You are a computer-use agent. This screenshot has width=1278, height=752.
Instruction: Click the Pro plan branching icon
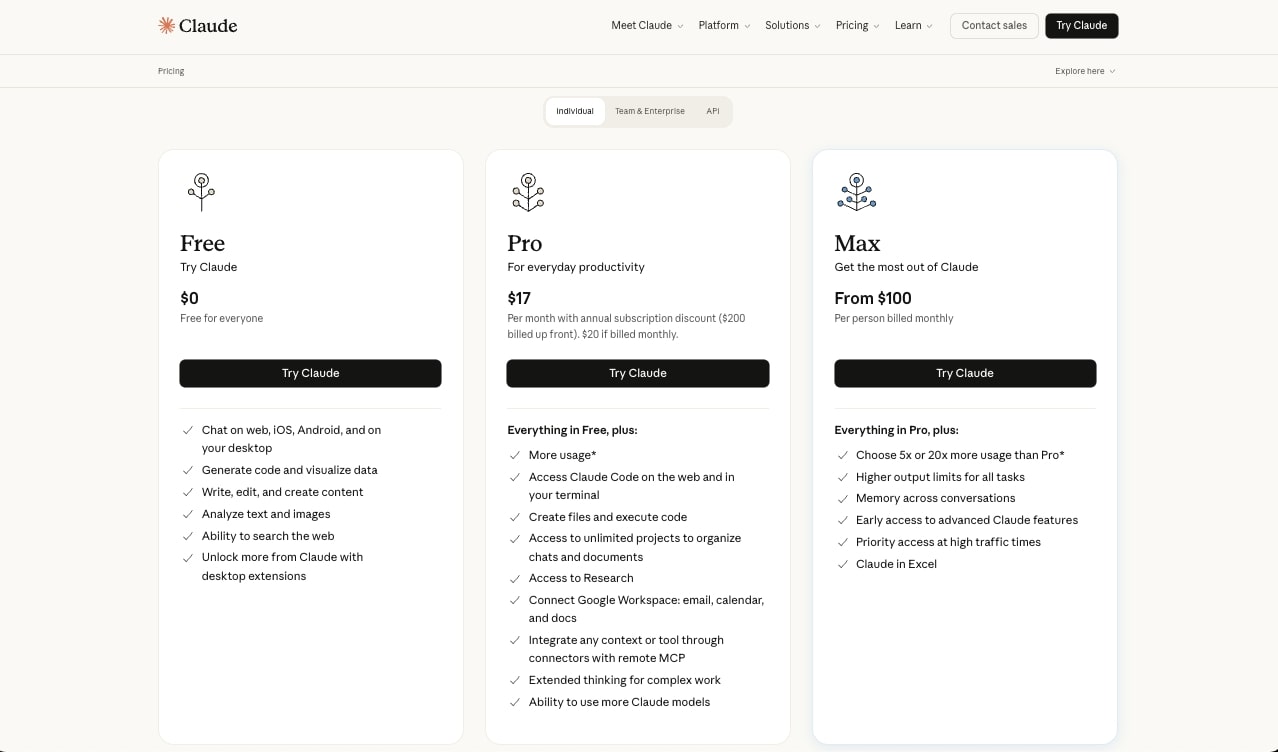[x=528, y=192]
